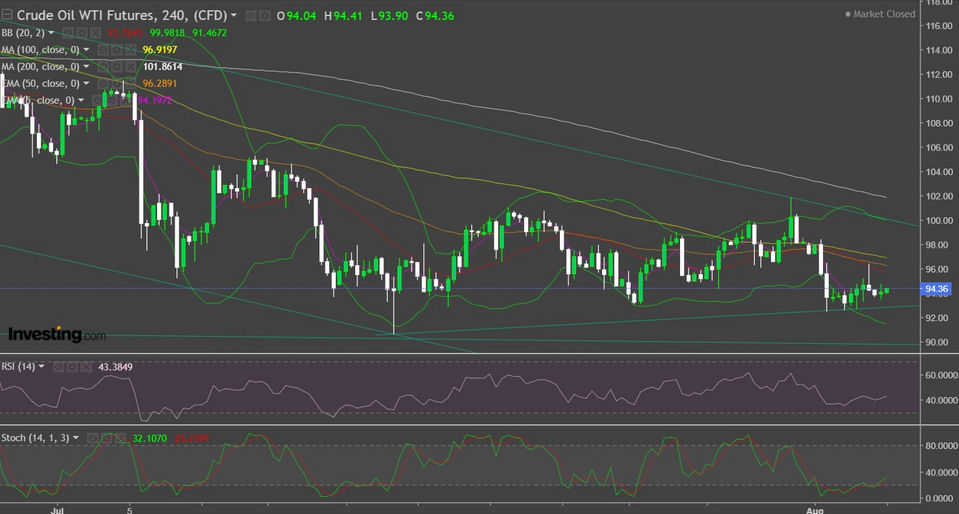Click the MA (100, close, 0) label
Image resolution: width=959 pixels, height=514 pixels.
tap(40, 50)
